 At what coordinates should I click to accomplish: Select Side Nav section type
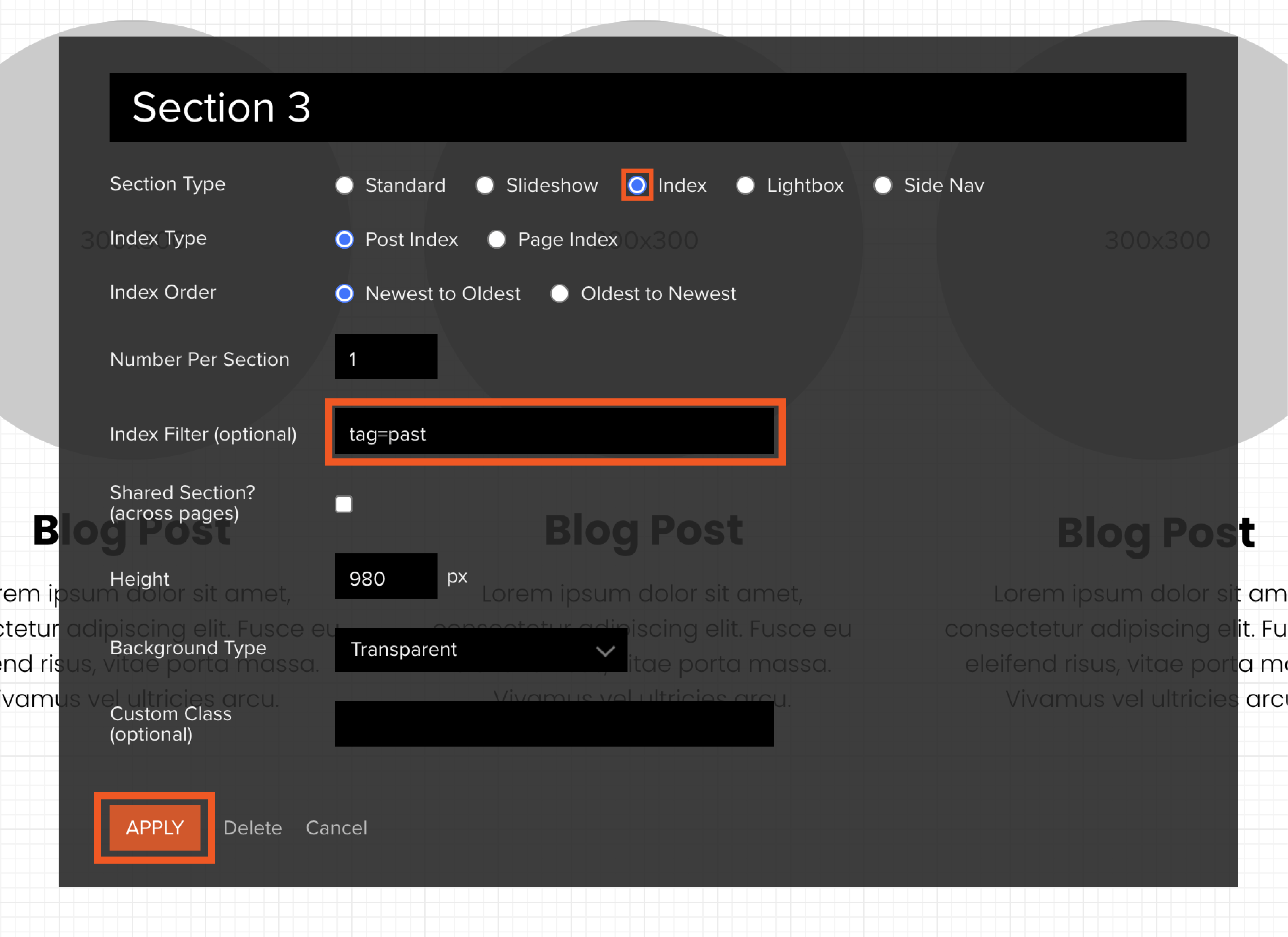tap(882, 185)
